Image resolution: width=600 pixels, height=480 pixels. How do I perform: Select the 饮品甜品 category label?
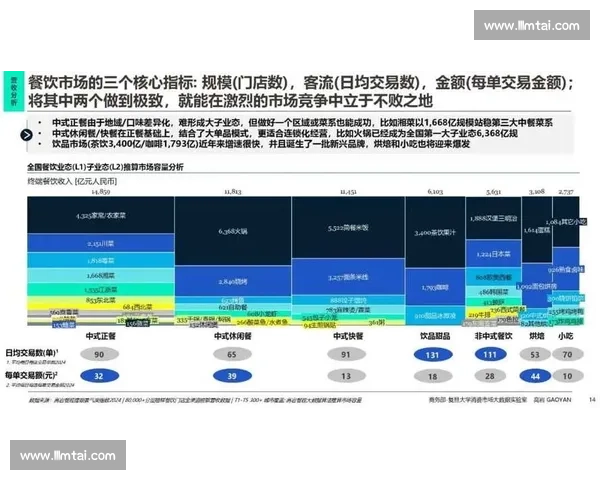(432, 336)
